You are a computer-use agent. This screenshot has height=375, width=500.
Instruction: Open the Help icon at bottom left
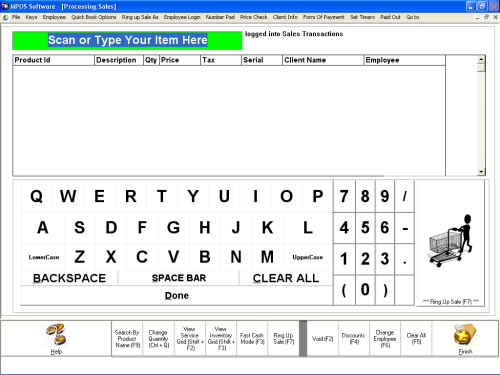[x=56, y=338]
